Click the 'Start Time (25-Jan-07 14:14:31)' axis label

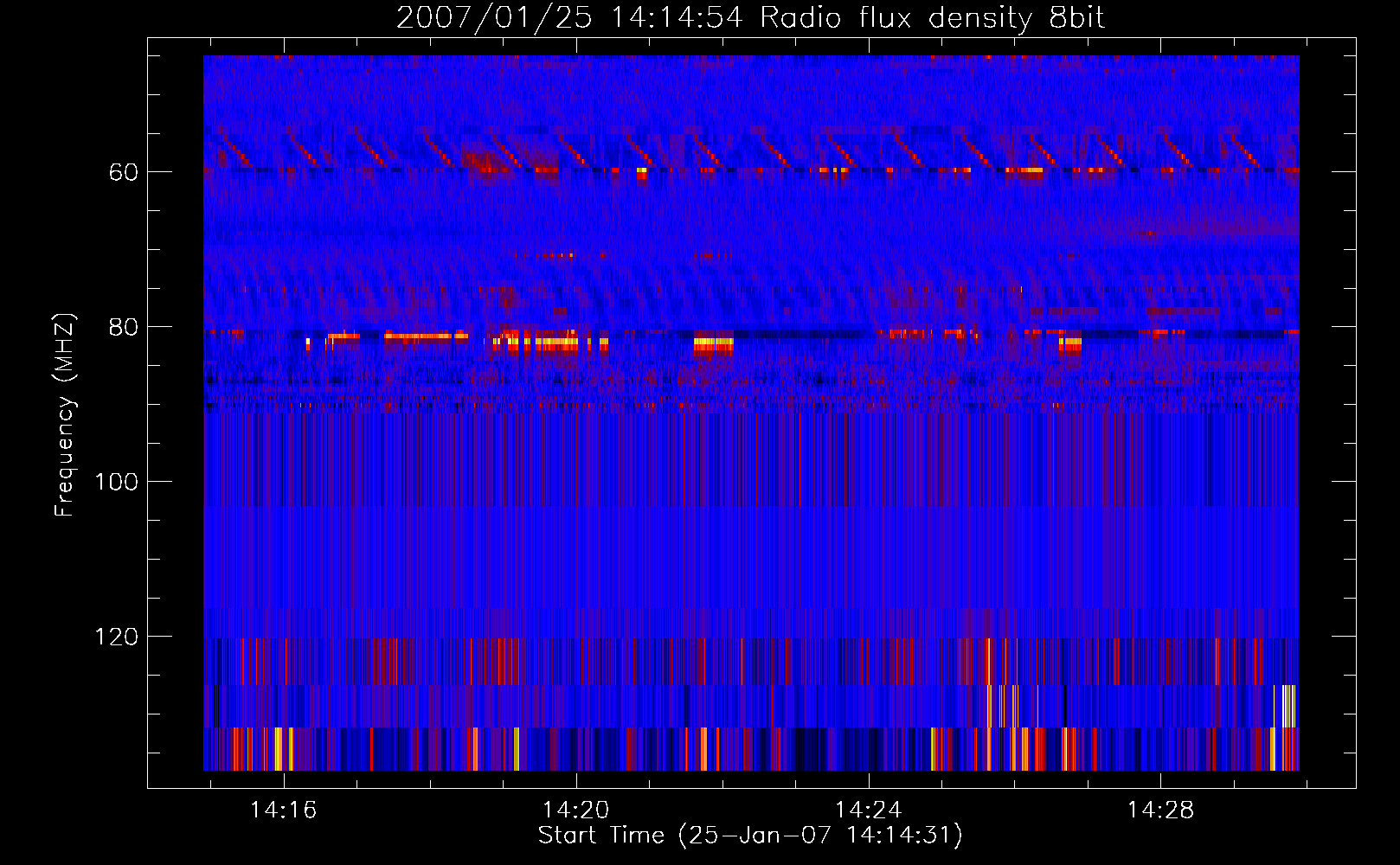[x=750, y=836]
